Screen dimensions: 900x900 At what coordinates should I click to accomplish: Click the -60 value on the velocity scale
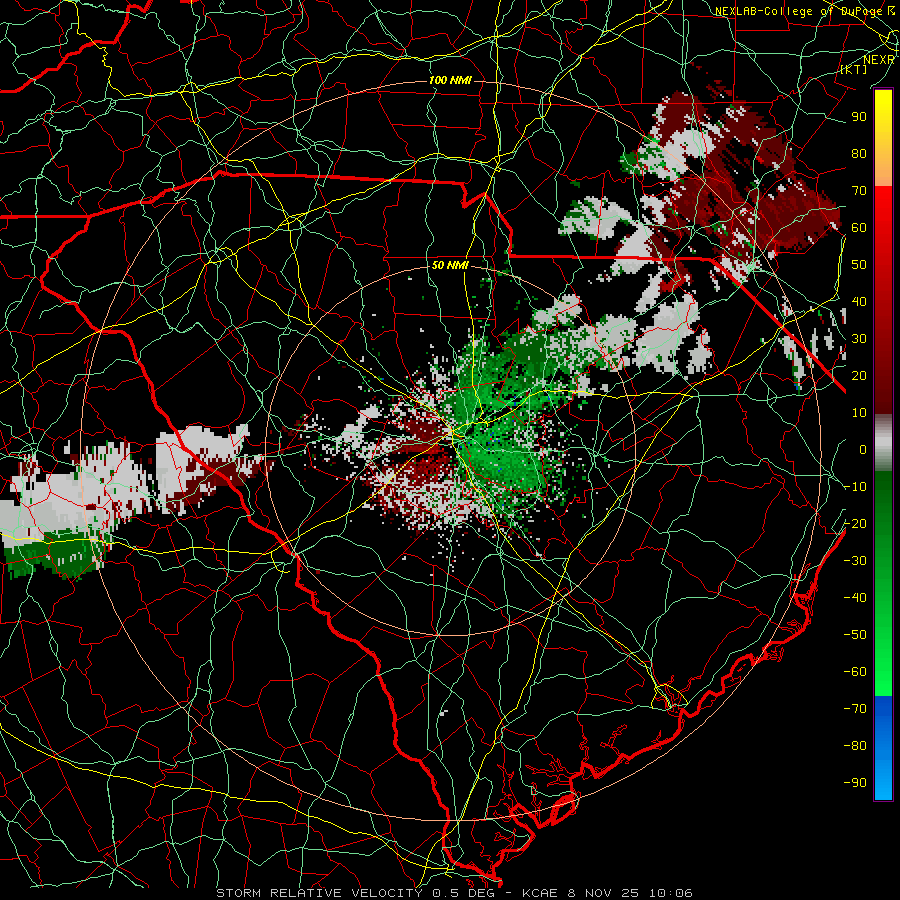click(x=855, y=672)
